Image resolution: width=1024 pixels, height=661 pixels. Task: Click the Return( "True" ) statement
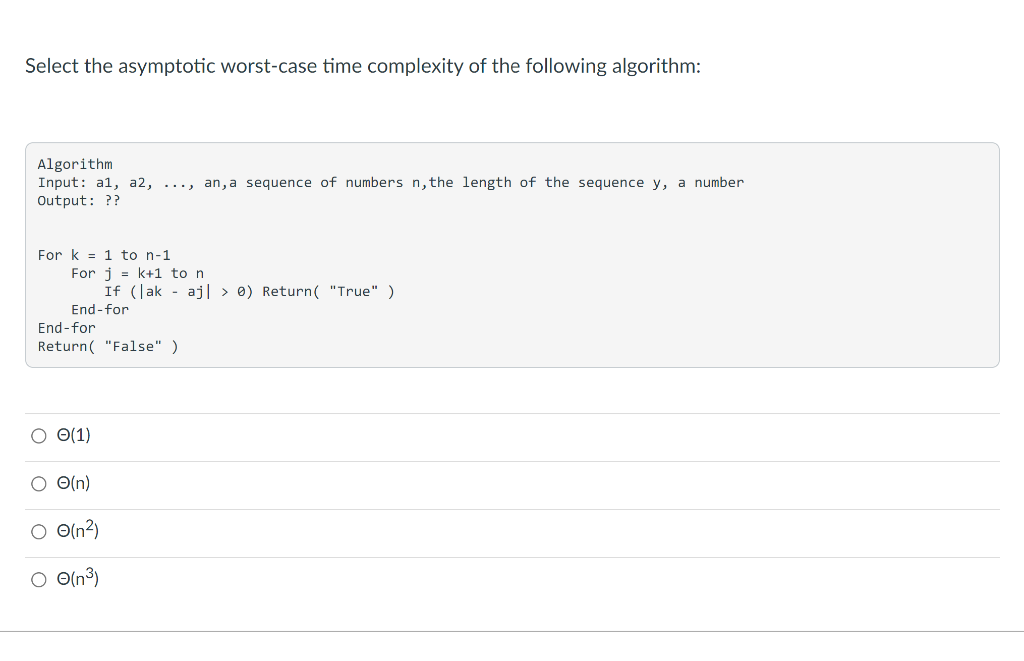(328, 291)
